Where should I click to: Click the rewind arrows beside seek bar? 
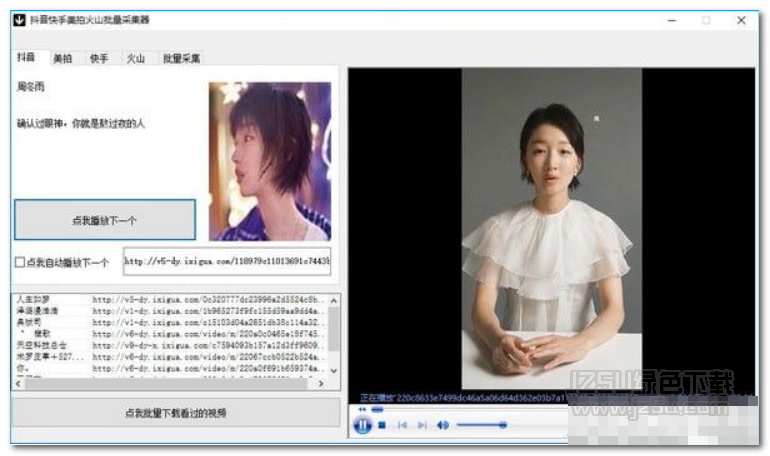pos(362,409)
